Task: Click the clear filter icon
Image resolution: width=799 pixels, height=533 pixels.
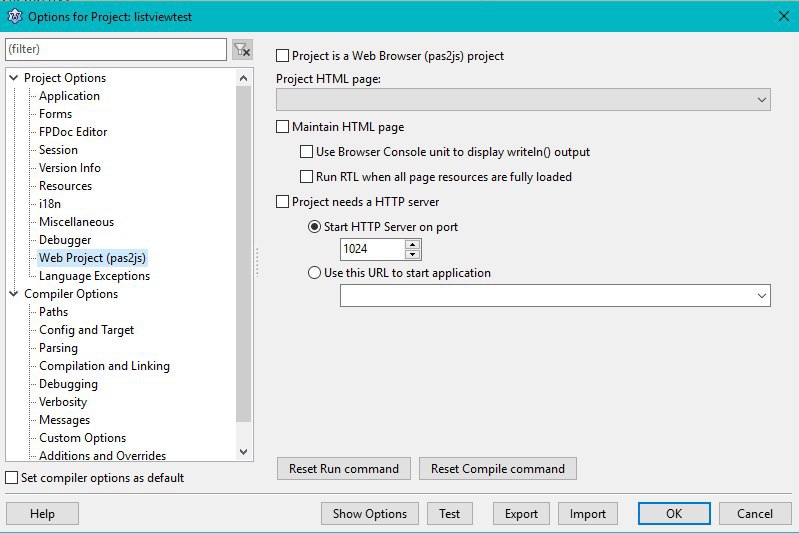Action: pyautogui.click(x=242, y=49)
